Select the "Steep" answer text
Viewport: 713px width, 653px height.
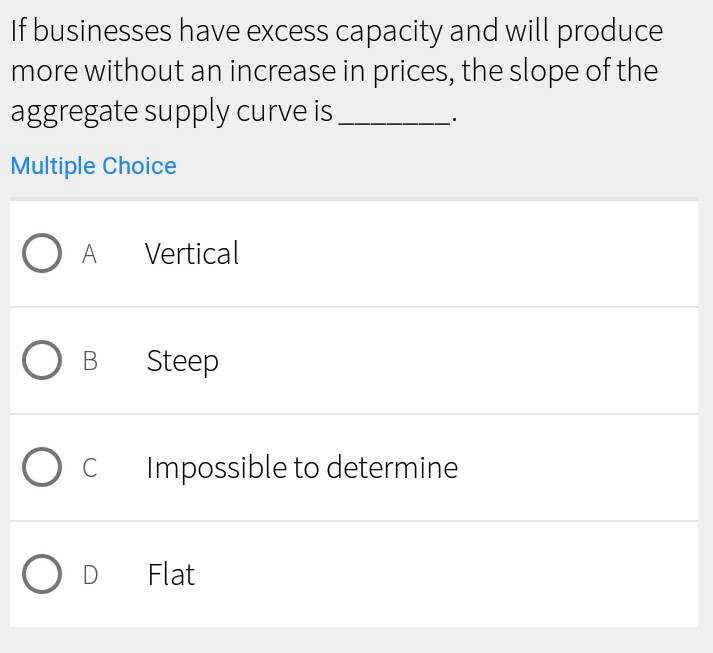[182, 361]
